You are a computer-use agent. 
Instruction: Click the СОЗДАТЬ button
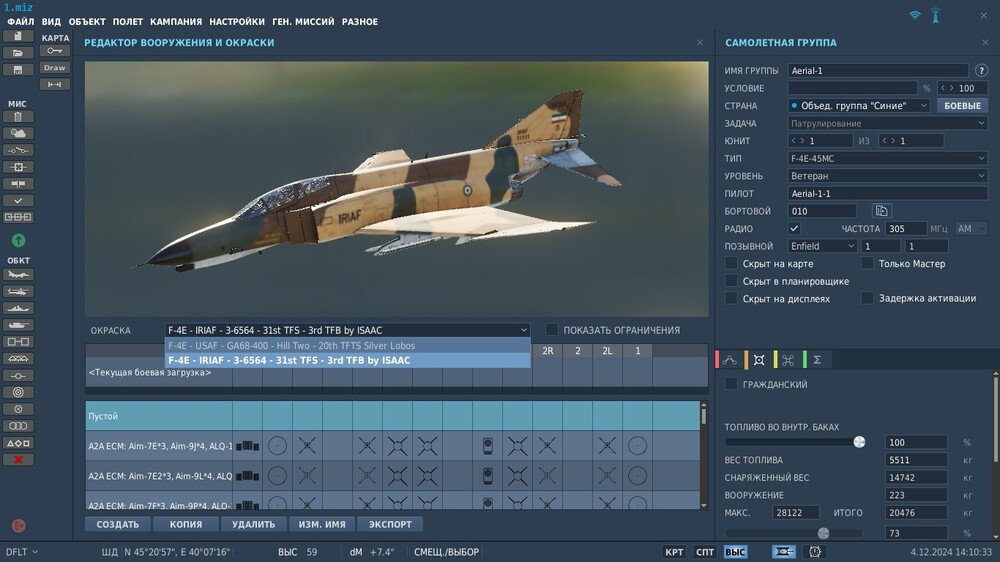pyautogui.click(x=118, y=524)
